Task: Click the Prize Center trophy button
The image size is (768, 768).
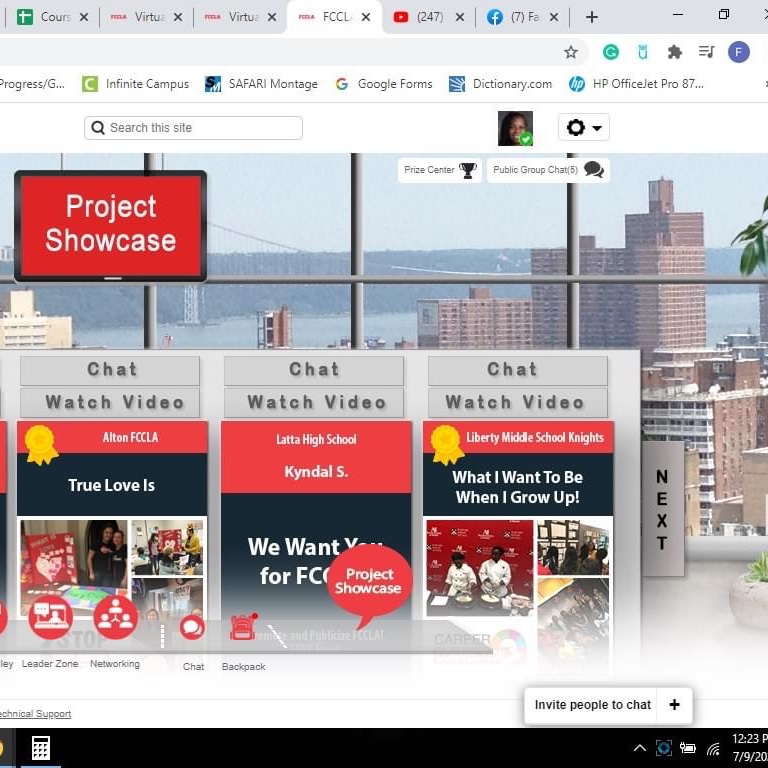Action: tap(439, 170)
